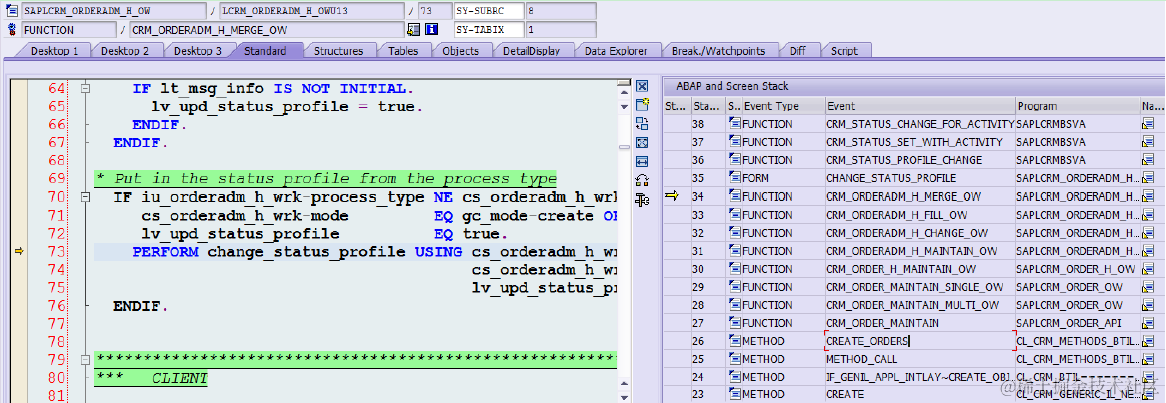Image resolution: width=1166 pixels, height=403 pixels.
Task: Open the Script tab
Action: point(844,51)
